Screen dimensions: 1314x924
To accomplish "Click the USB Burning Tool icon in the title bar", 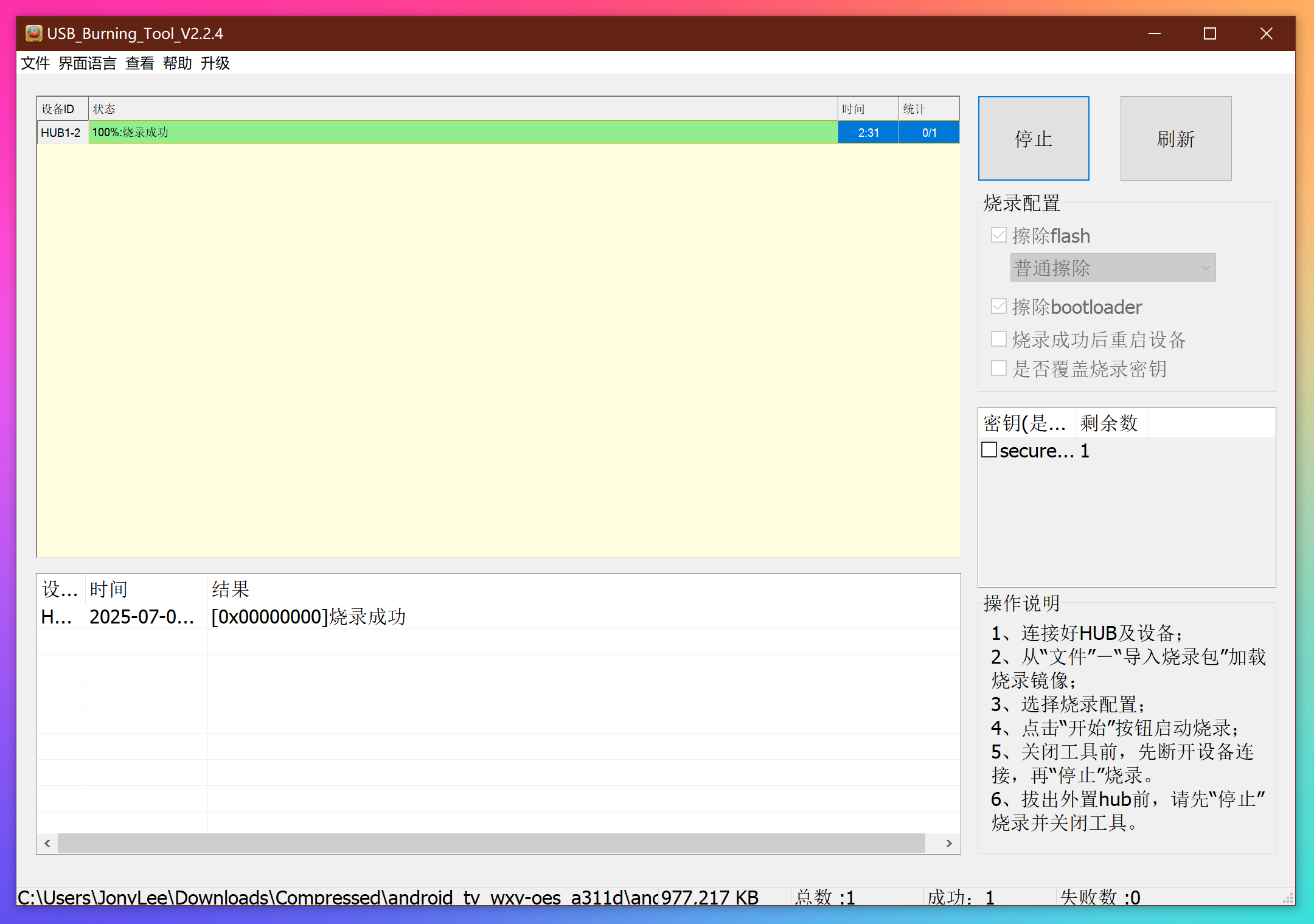I will coord(33,33).
